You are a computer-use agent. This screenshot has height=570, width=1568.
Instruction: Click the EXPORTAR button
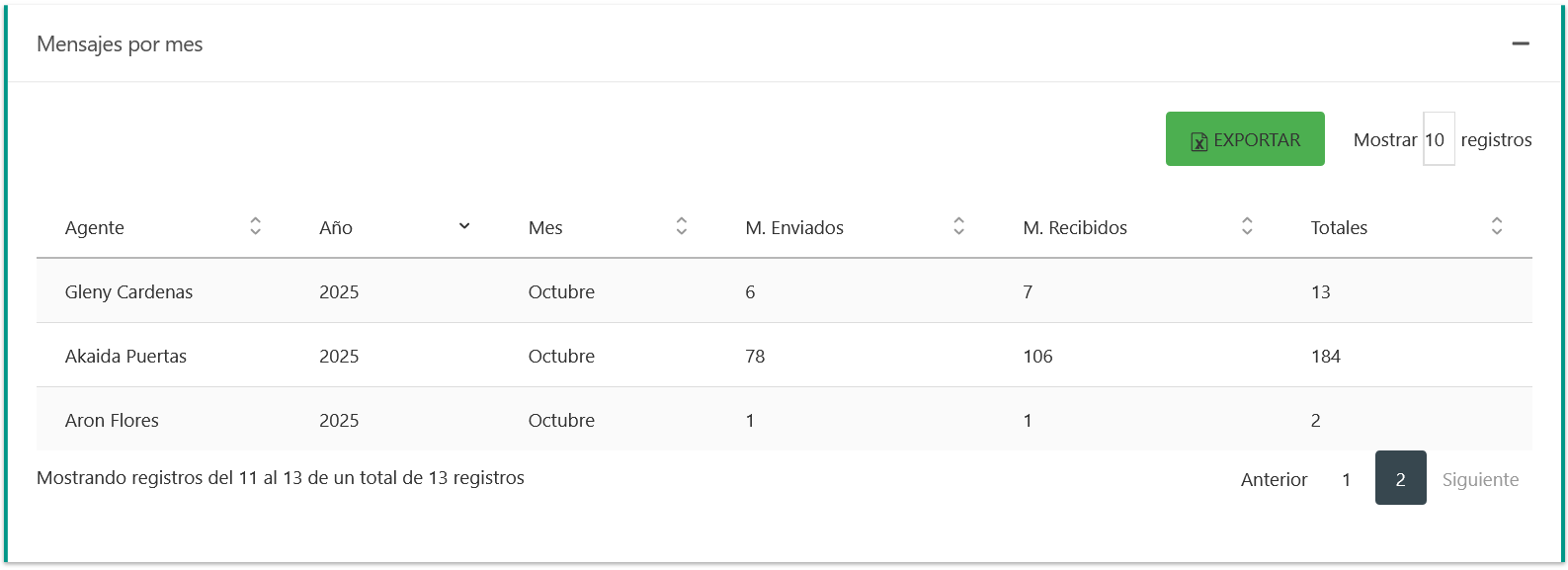pyautogui.click(x=1245, y=138)
